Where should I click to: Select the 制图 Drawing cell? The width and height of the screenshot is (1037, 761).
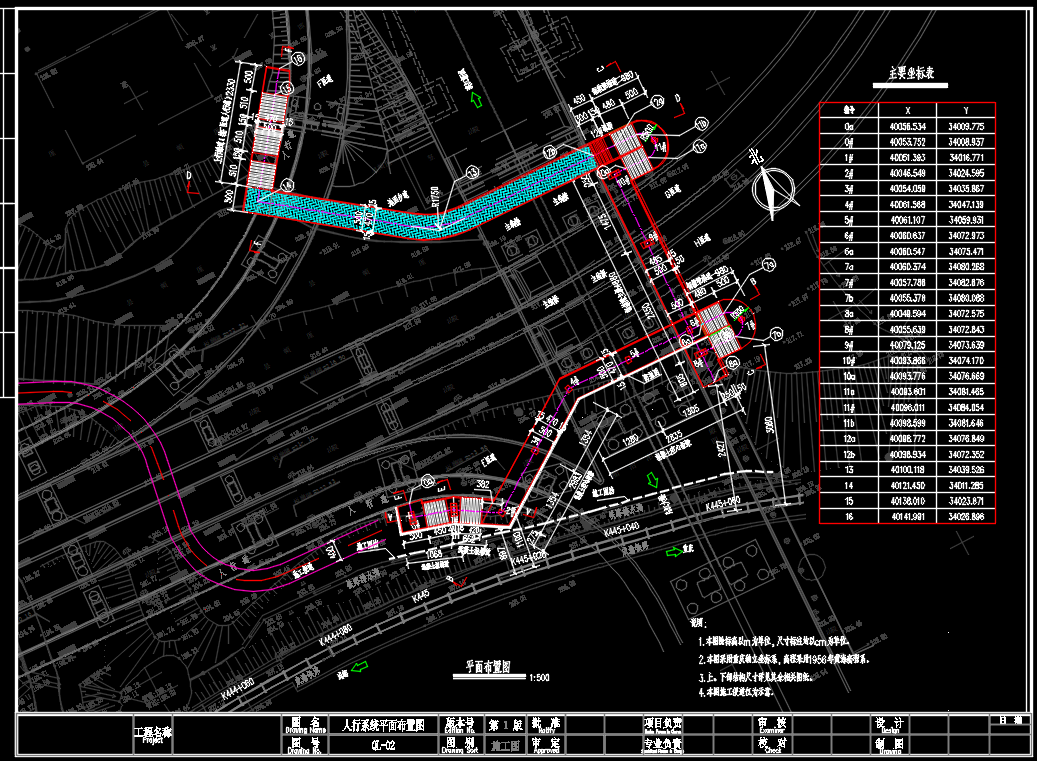890,745
